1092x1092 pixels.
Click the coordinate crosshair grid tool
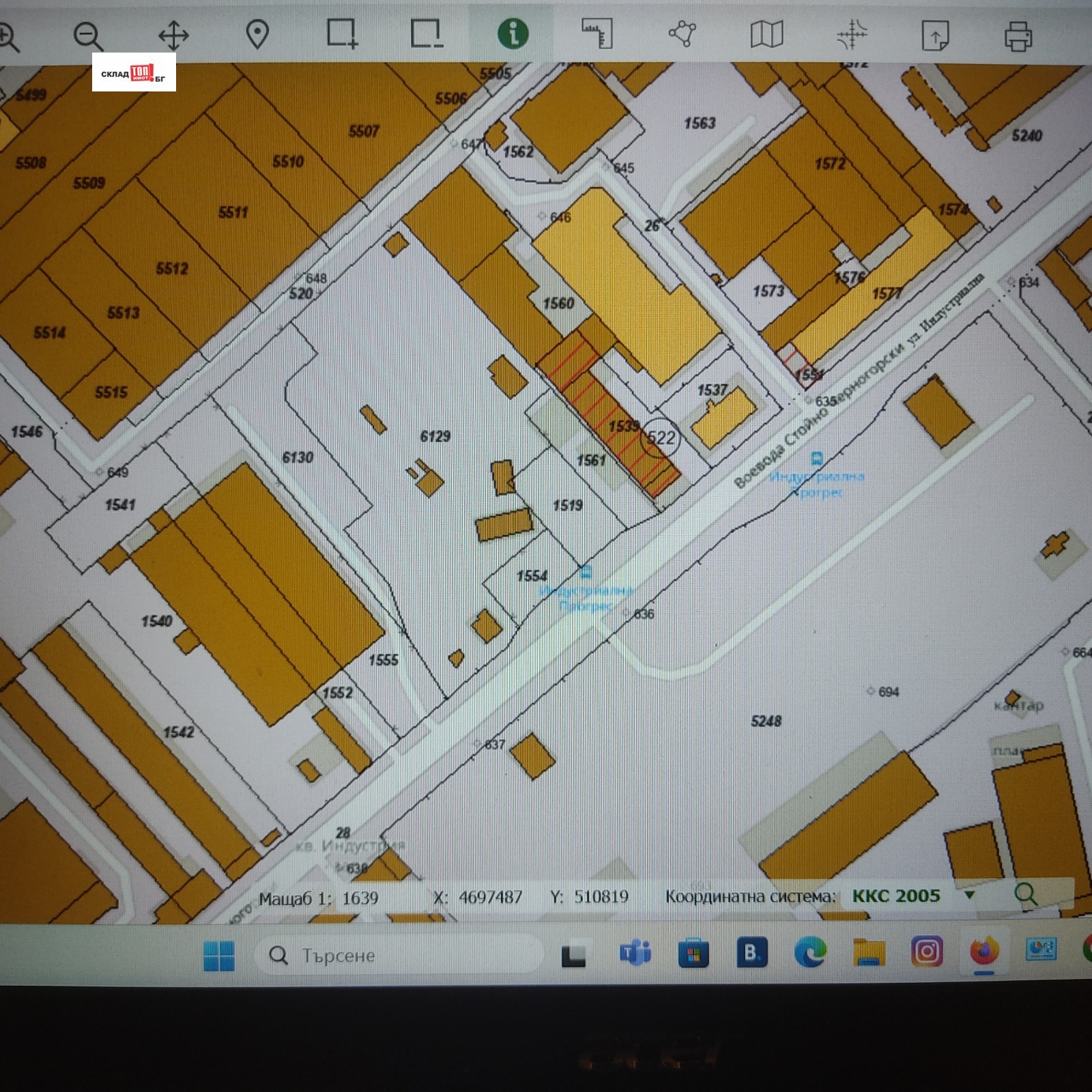pyautogui.click(x=851, y=34)
